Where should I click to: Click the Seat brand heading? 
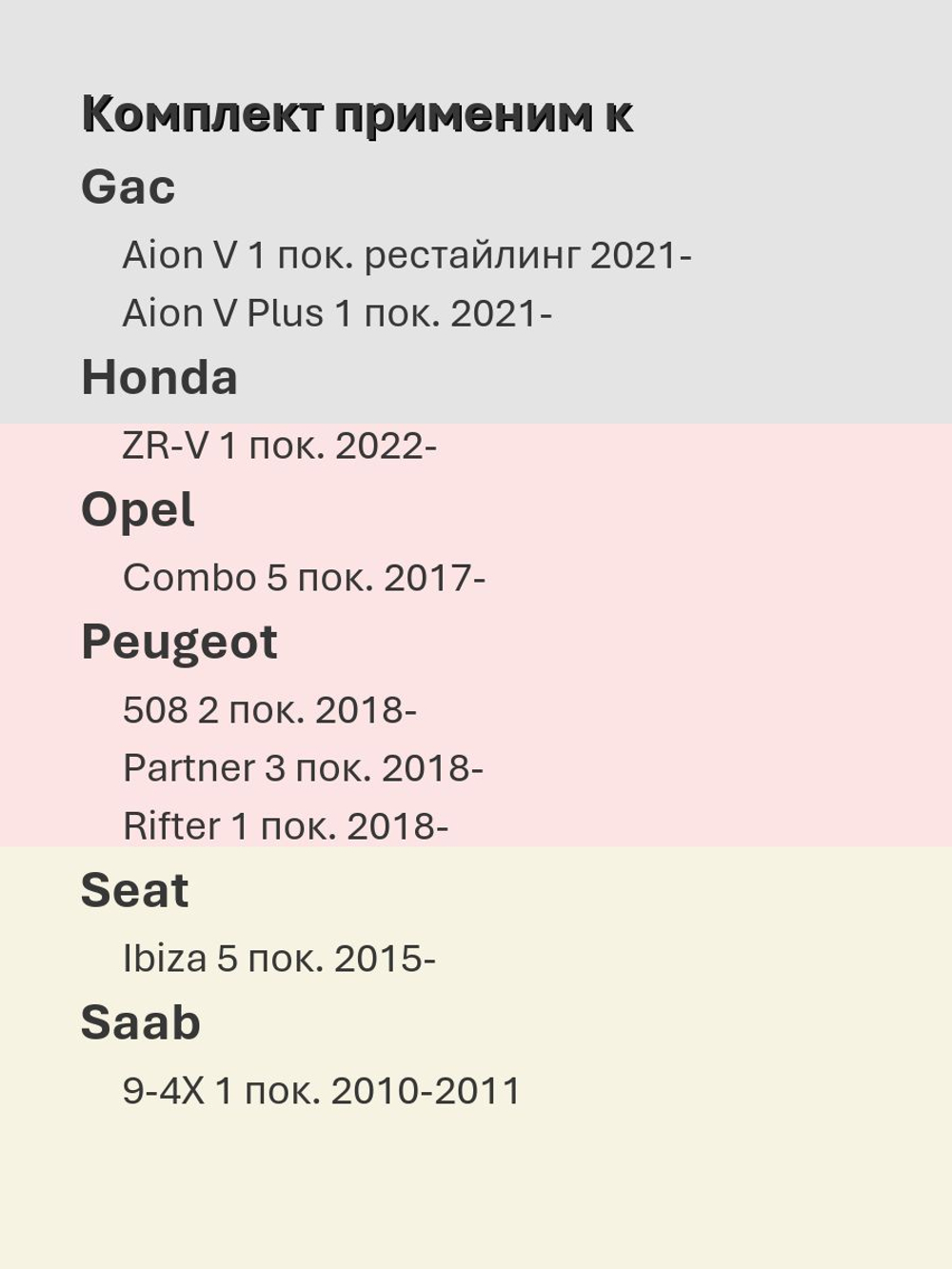135,891
